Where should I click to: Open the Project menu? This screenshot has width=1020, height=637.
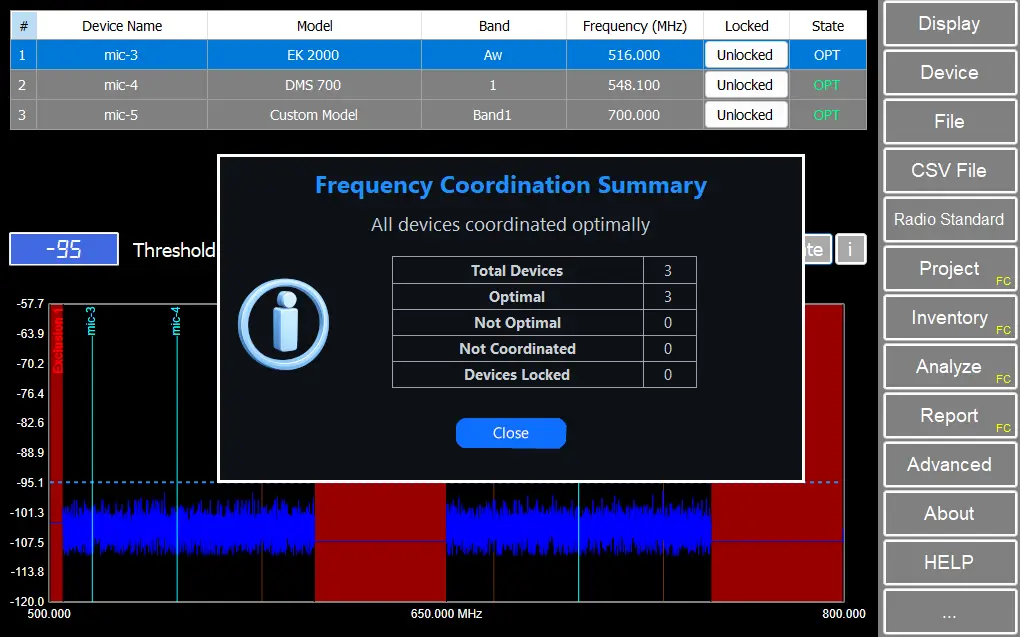click(948, 269)
